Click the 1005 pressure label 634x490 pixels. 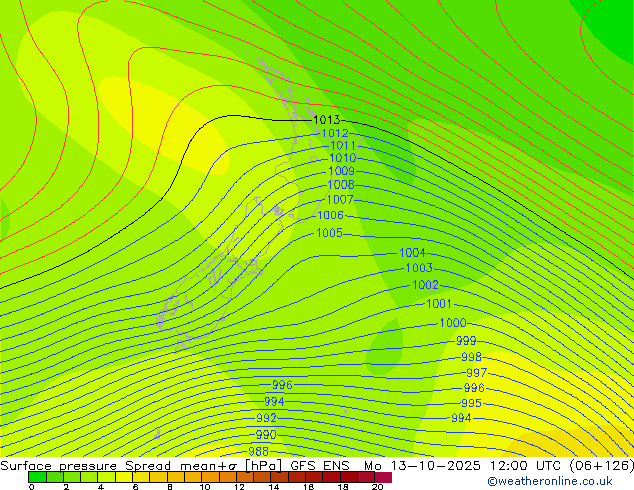(329, 233)
